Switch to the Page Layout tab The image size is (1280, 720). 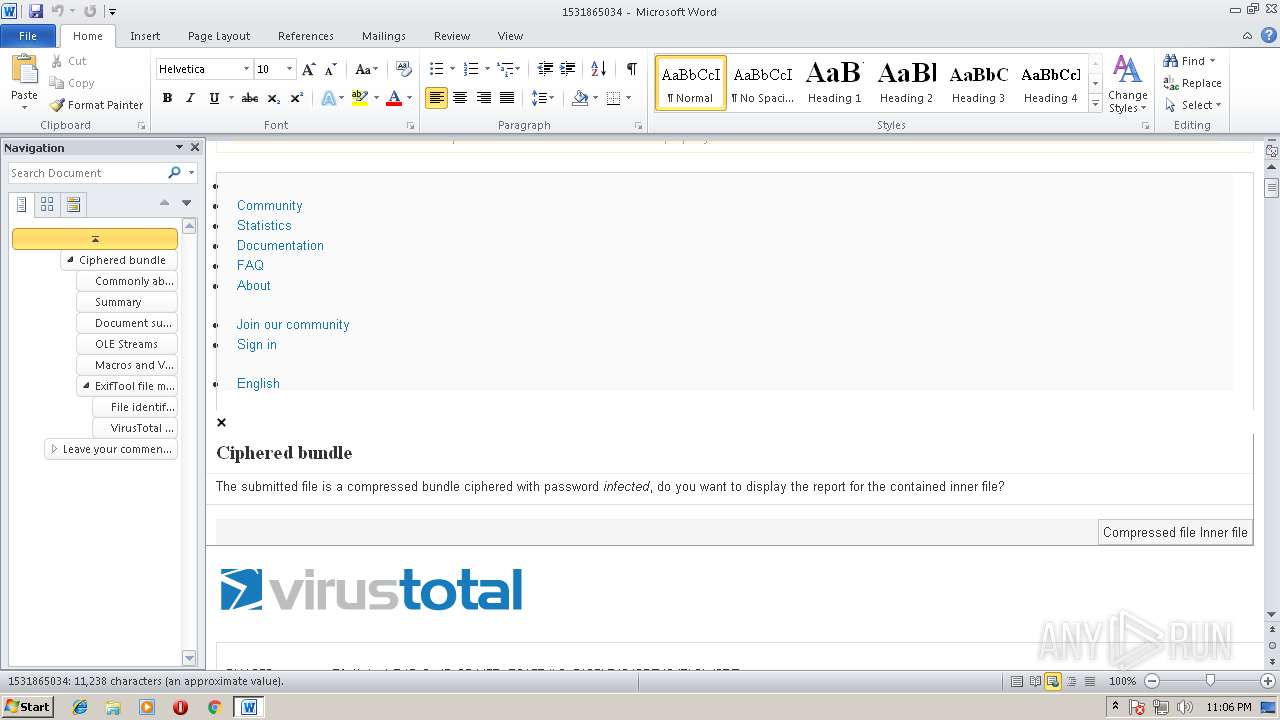[x=219, y=36]
